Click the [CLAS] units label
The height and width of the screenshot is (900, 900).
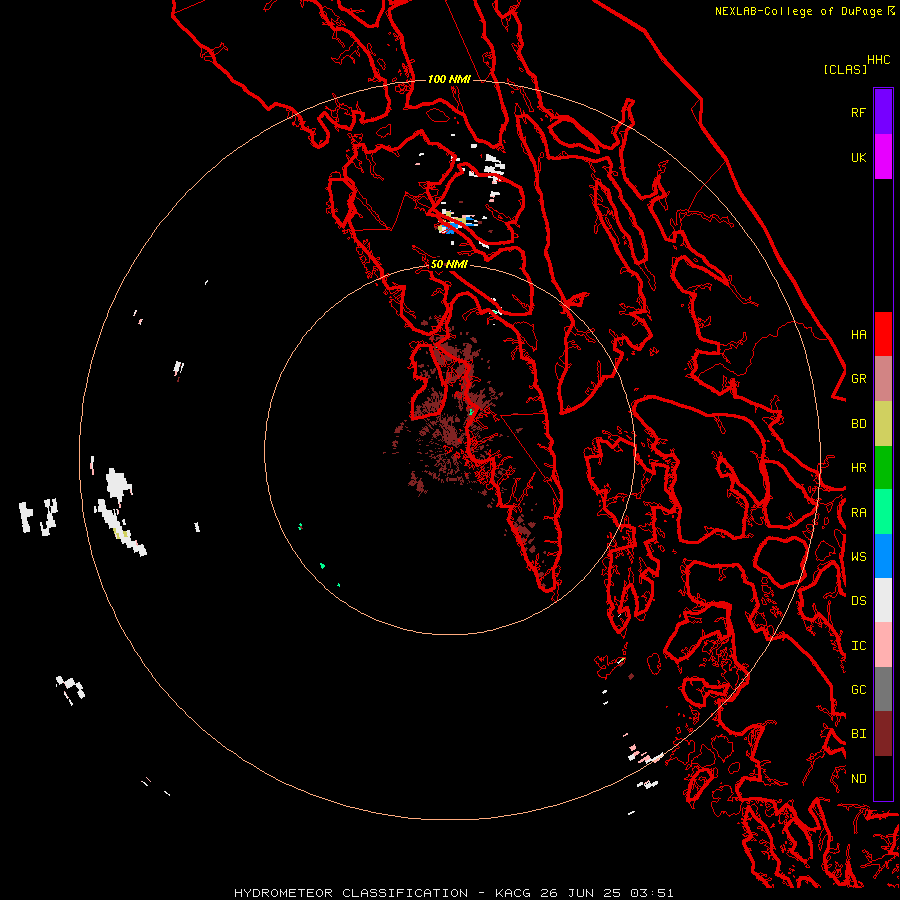point(845,69)
